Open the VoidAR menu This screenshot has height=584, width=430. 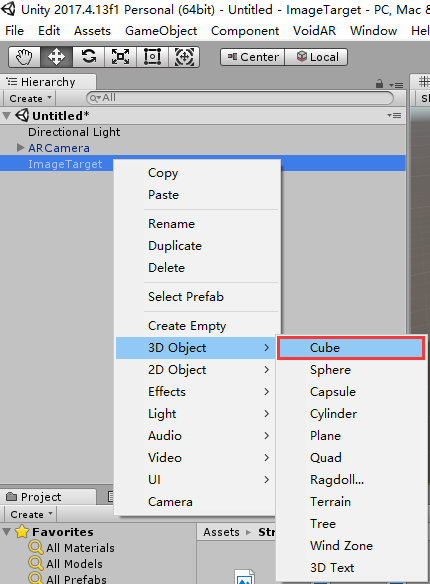pos(314,31)
